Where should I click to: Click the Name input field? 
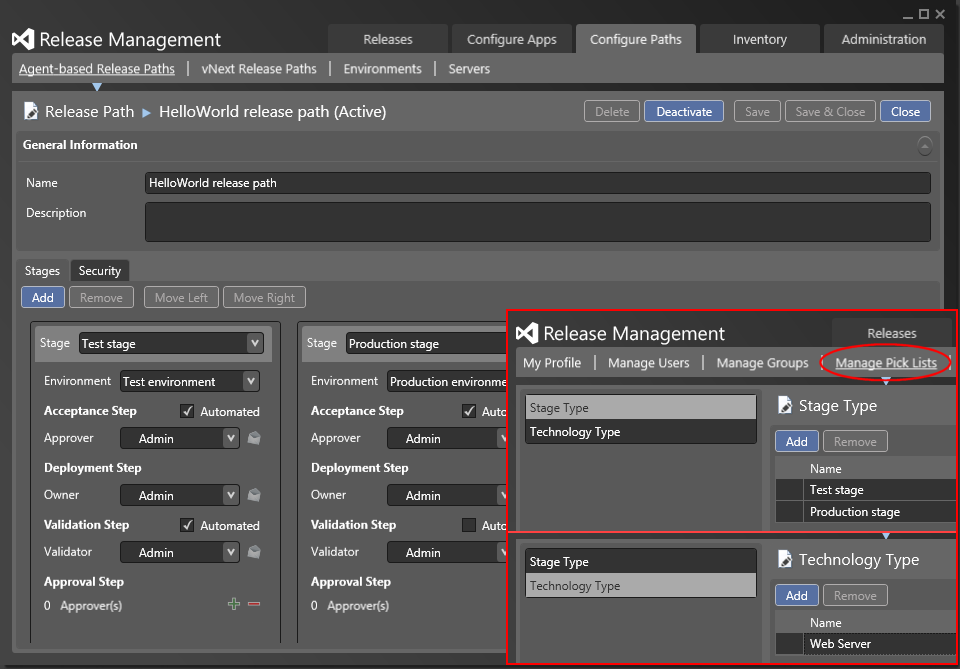(538, 182)
